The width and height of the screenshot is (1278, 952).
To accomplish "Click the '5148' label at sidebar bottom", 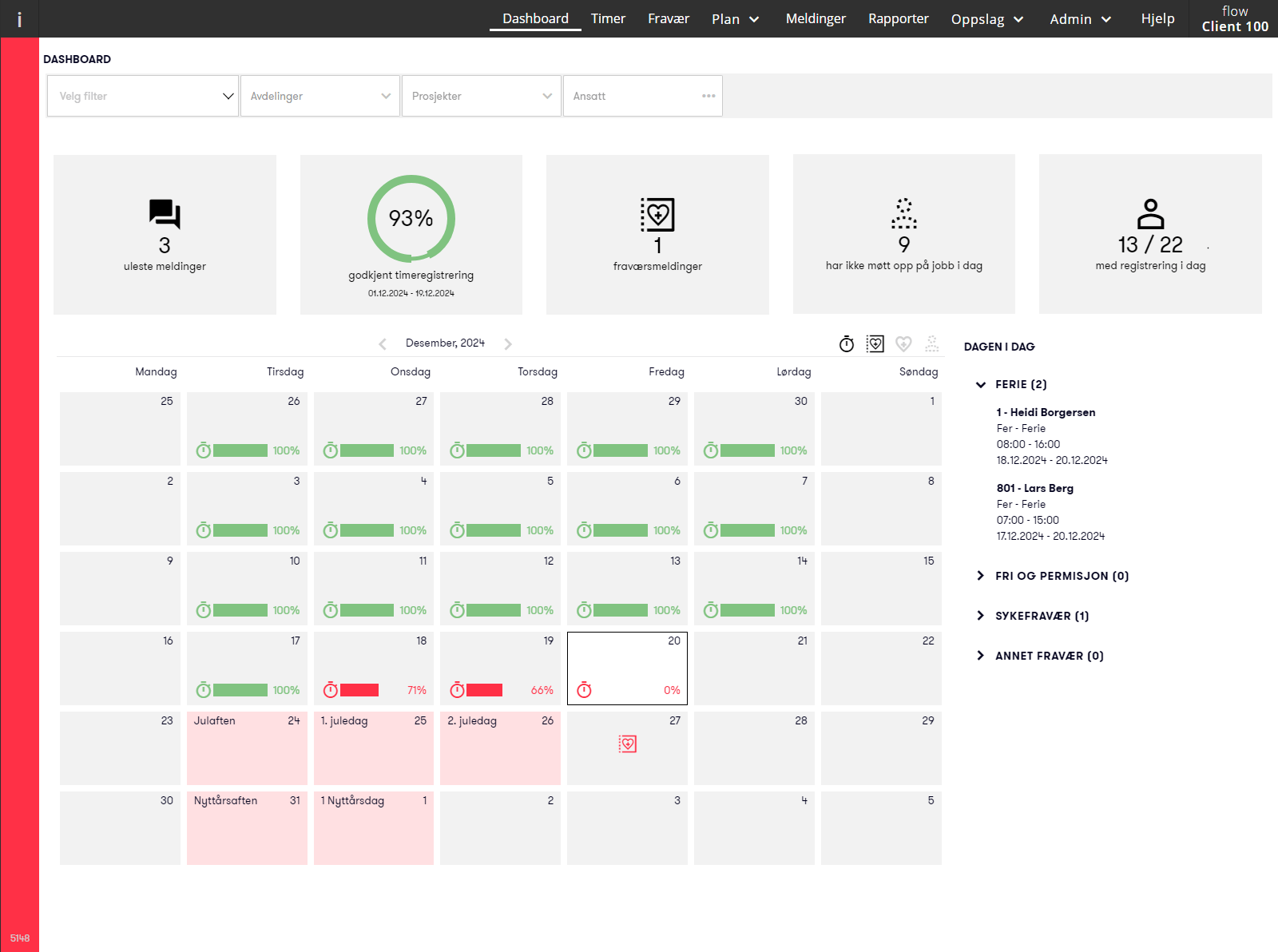I will click(20, 938).
